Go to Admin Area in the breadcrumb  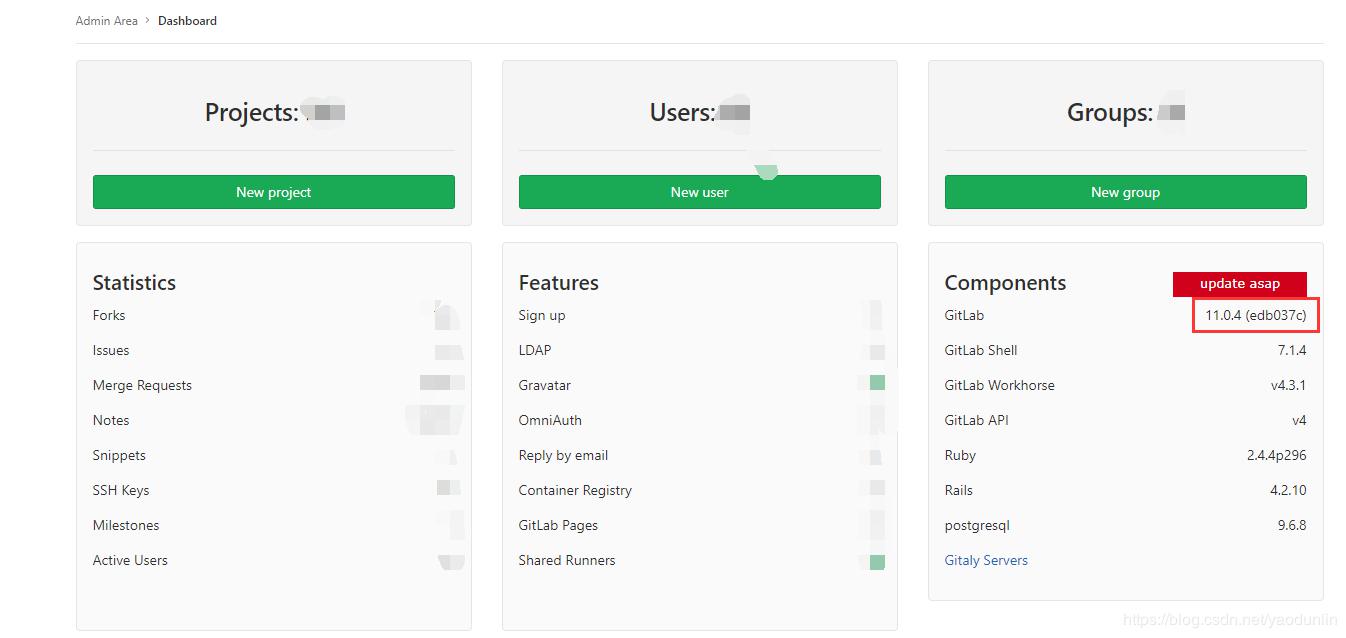[107, 20]
